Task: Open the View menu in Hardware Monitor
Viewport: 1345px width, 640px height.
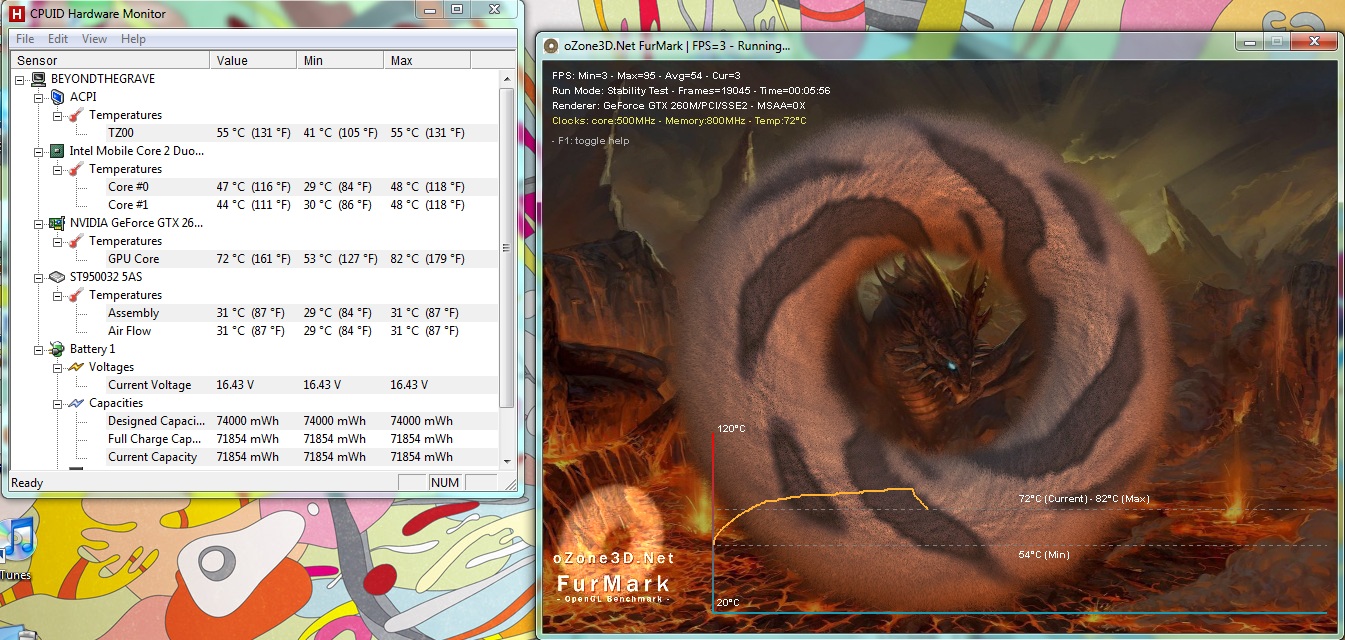Action: 94,39
